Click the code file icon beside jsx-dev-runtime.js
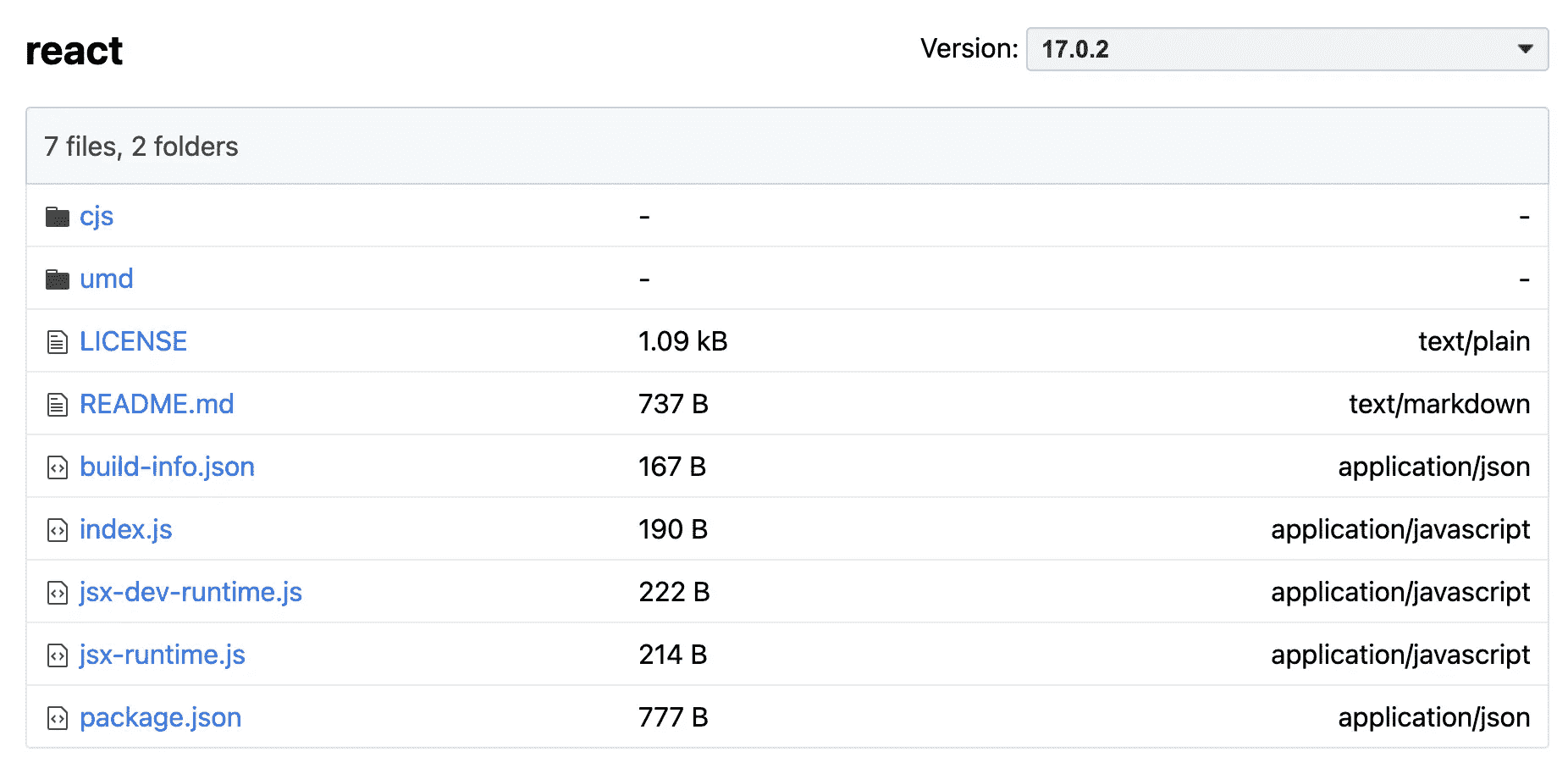This screenshot has width=1568, height=774. click(x=57, y=593)
